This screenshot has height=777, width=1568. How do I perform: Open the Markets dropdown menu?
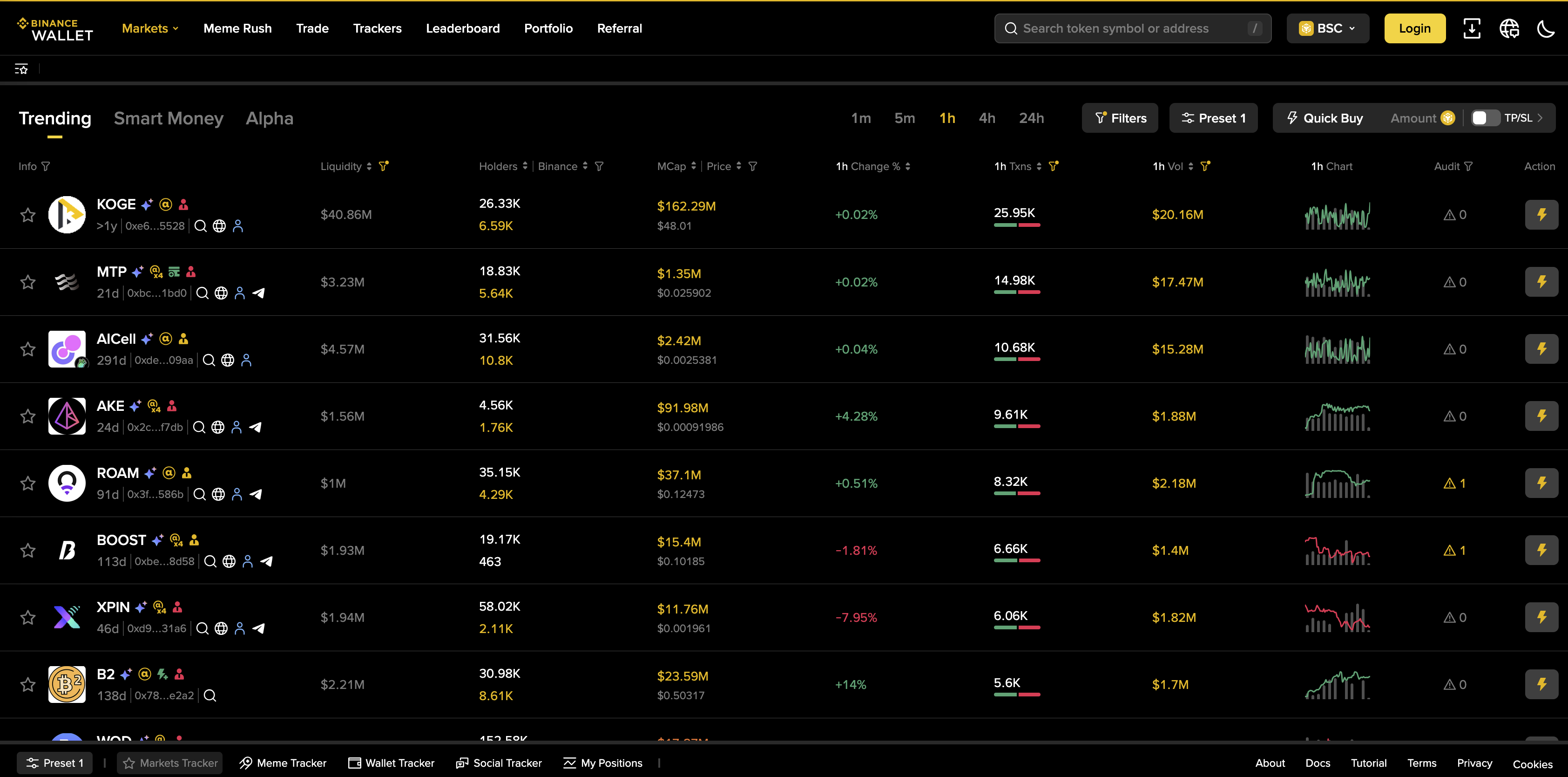click(150, 28)
